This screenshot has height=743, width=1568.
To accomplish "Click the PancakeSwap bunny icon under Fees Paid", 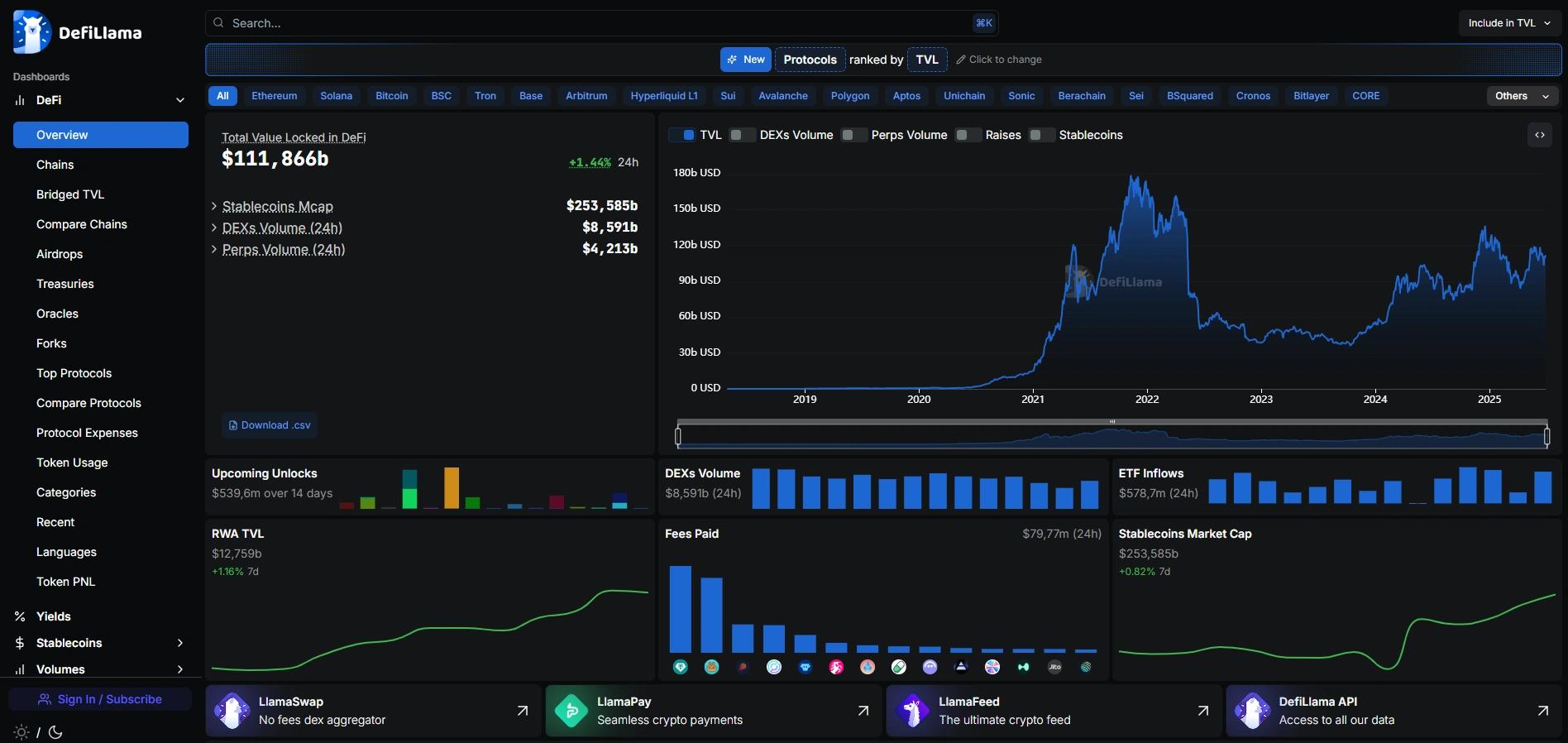I will [712, 667].
